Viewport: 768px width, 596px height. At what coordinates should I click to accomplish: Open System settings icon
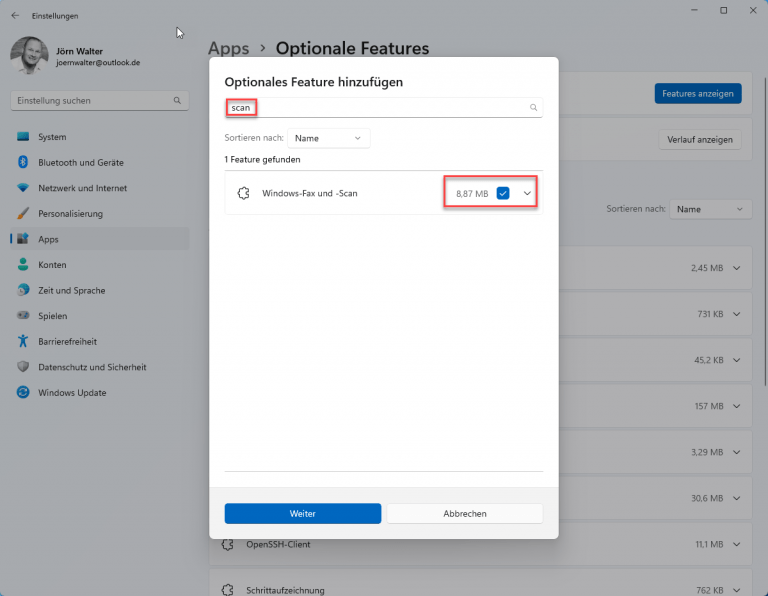(x=23, y=137)
